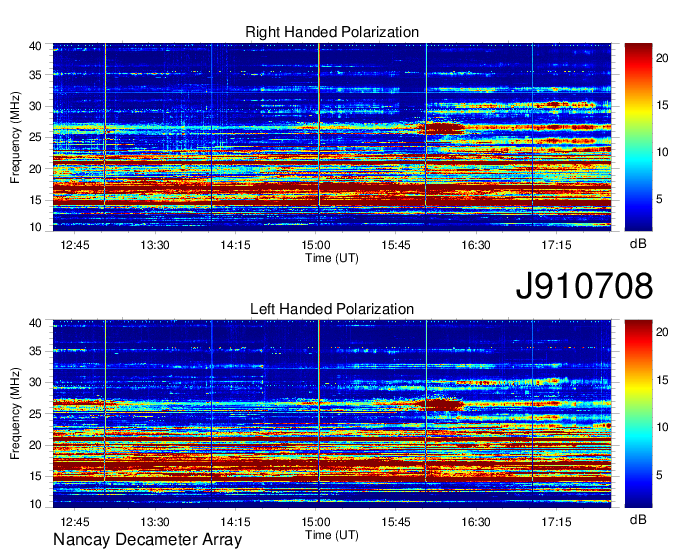Click the 15 MHz tick of the left-handed plot
The height and width of the screenshot is (552, 680).
click(35, 476)
